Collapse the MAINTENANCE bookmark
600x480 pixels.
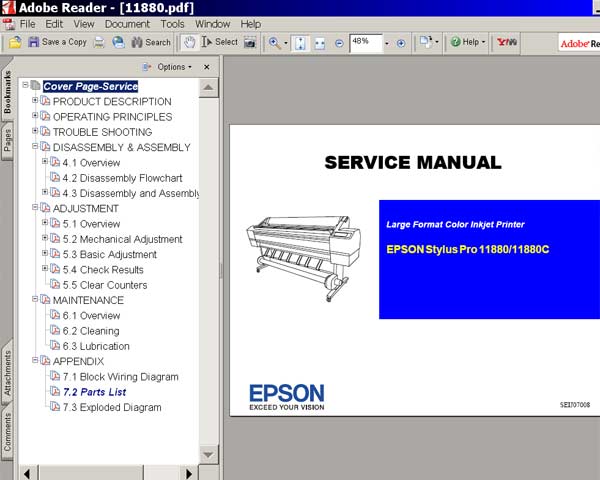[x=35, y=299]
